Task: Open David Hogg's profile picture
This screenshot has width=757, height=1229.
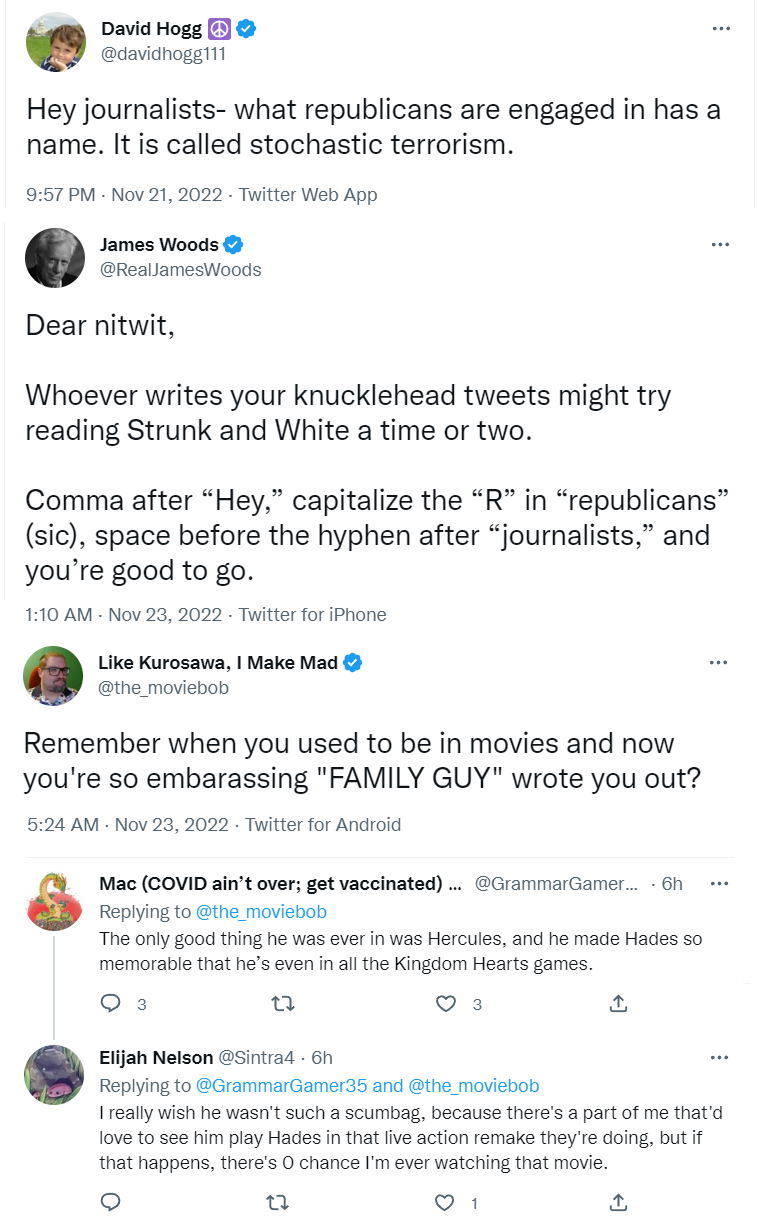Action: pyautogui.click(x=54, y=42)
